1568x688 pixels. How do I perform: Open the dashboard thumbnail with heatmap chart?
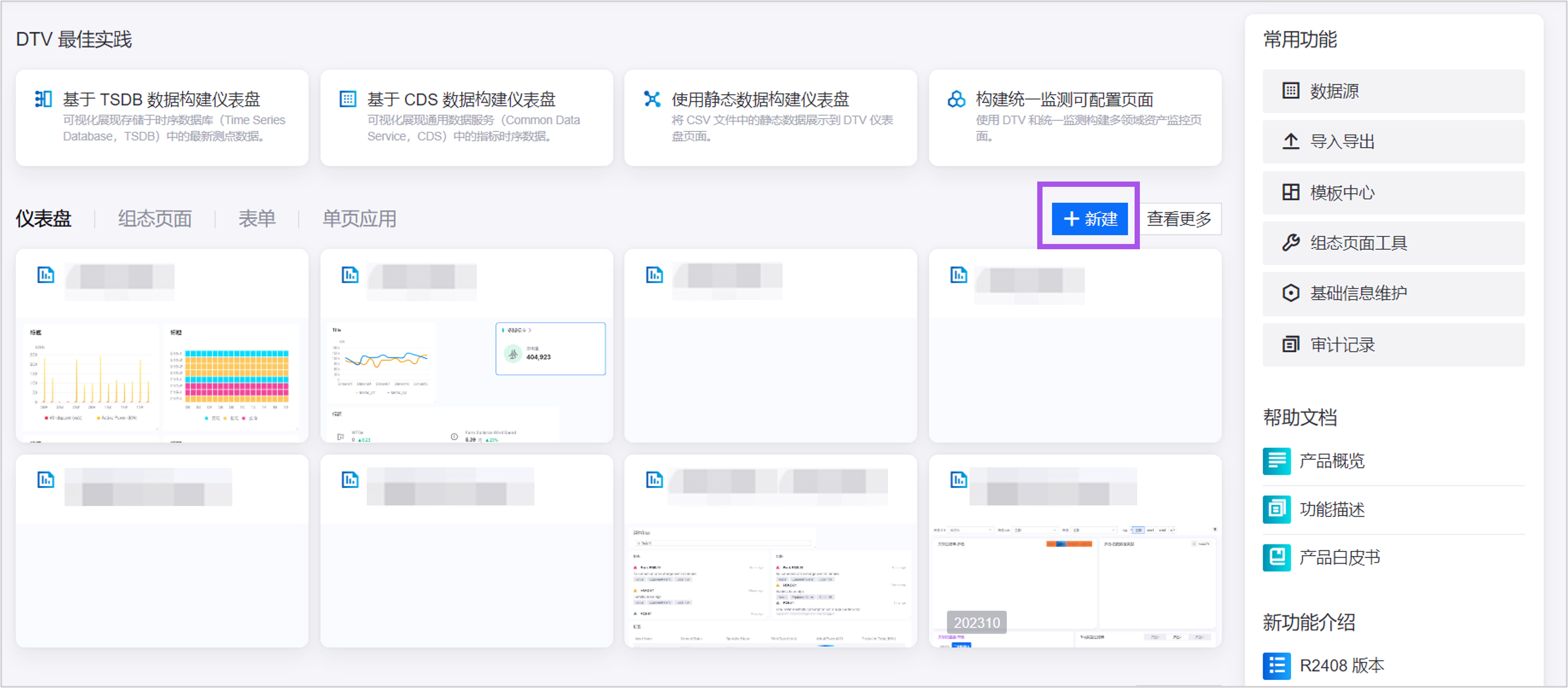[162, 377]
